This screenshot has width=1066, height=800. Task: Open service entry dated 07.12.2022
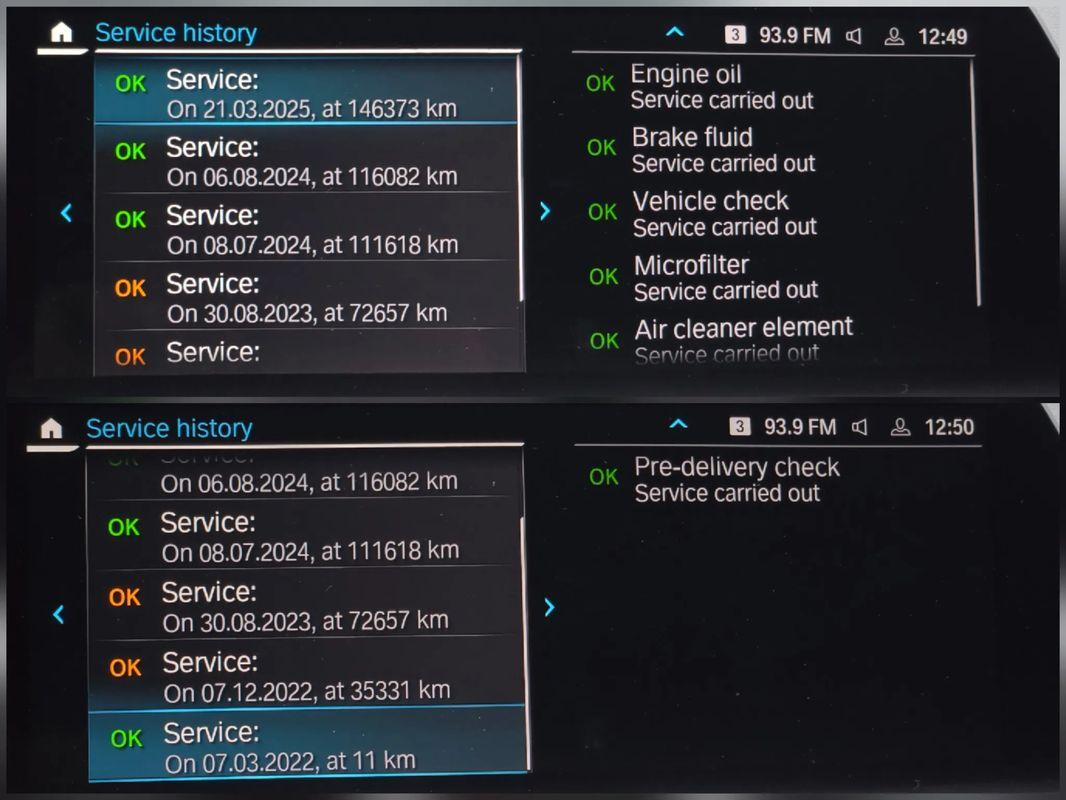coord(305,674)
